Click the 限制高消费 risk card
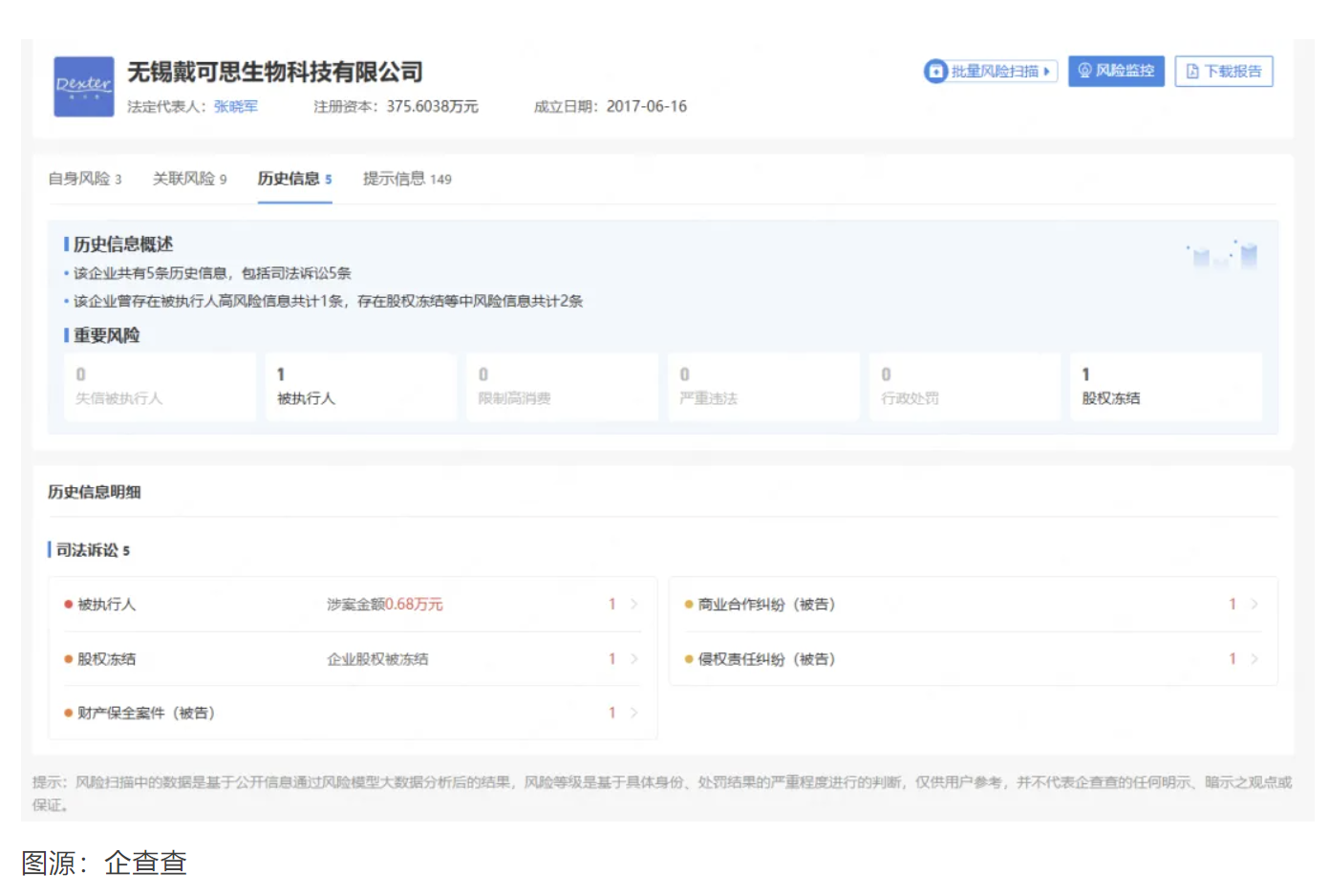The image size is (1330, 896). pos(563,387)
